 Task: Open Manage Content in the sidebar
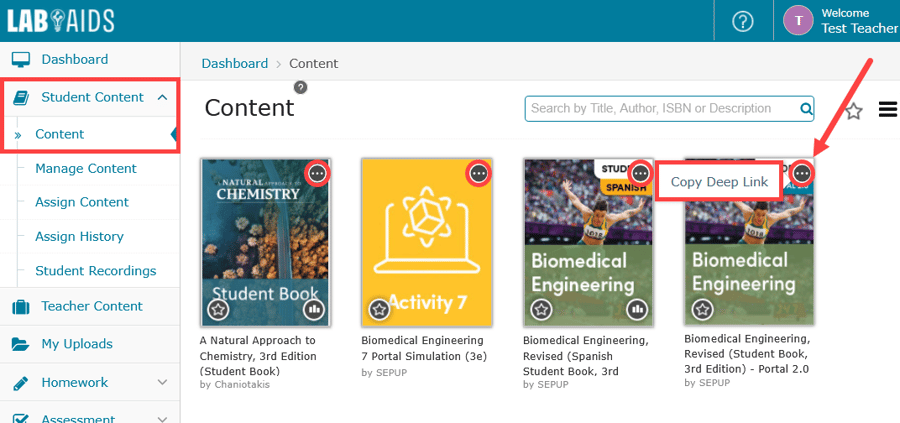click(x=85, y=168)
